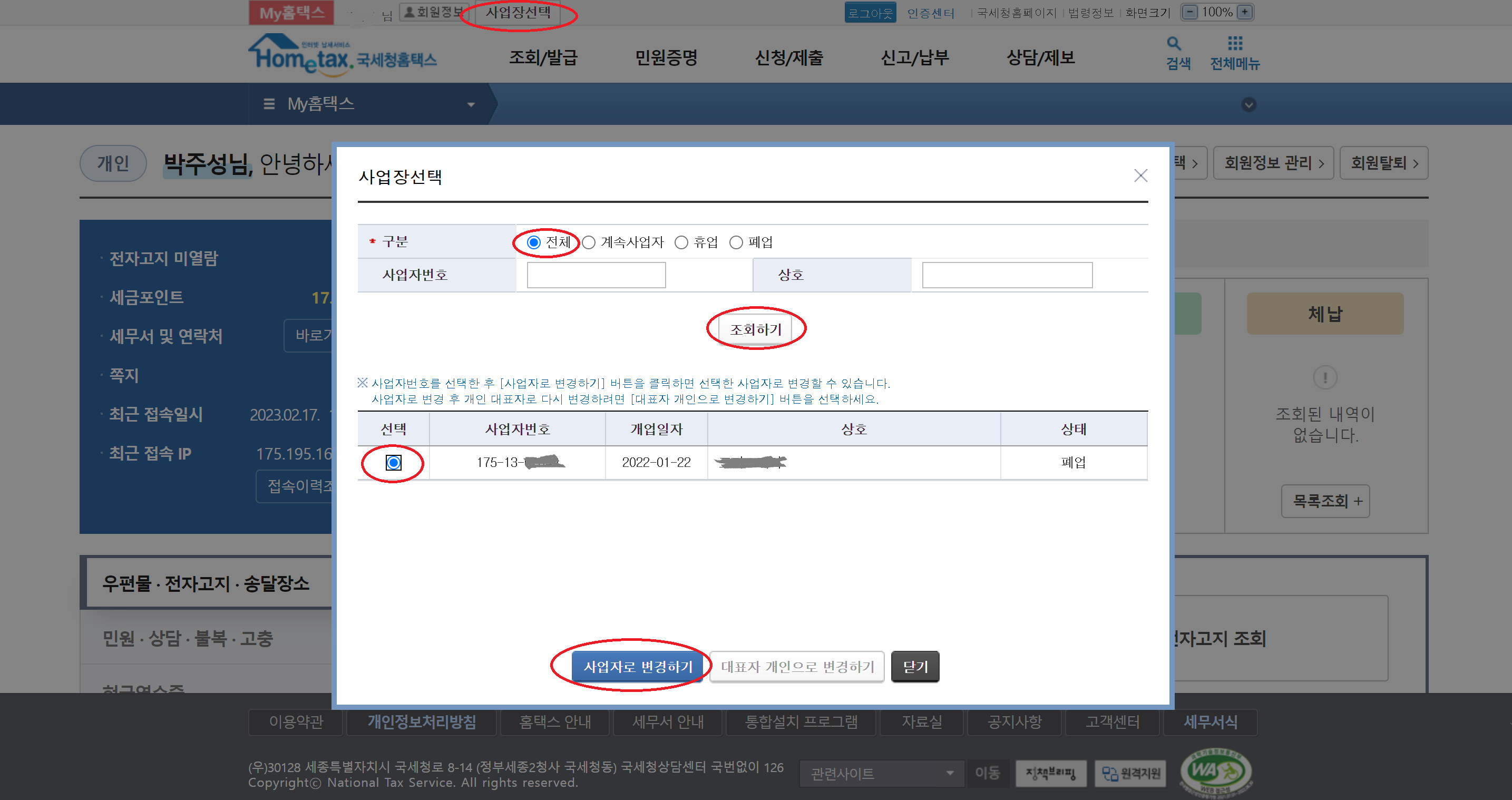
Task: Click 폐업 status cell in table
Action: 1074,463
